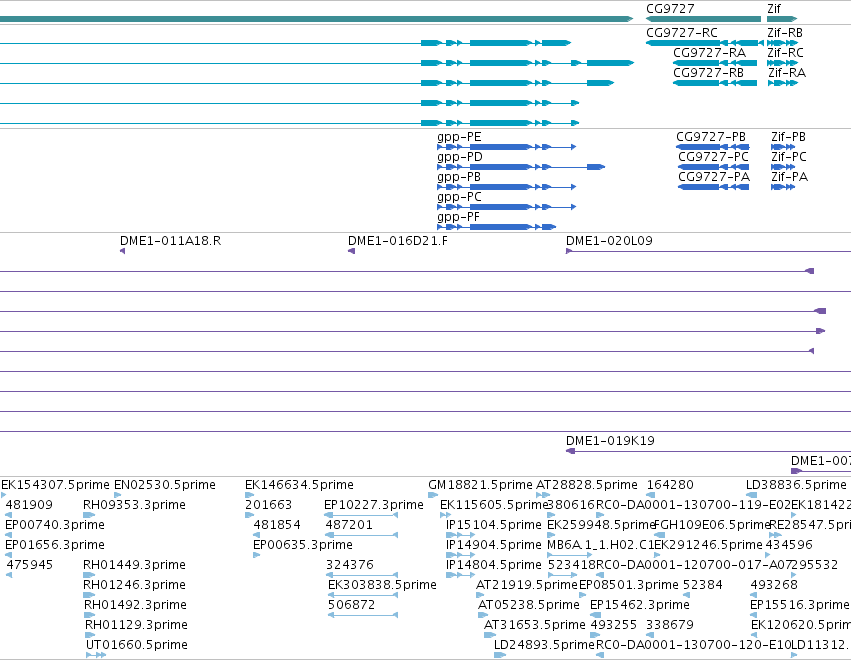The width and height of the screenshot is (851, 660).
Task: Click the CG9727 gene label in top track
Action: [x=670, y=9]
